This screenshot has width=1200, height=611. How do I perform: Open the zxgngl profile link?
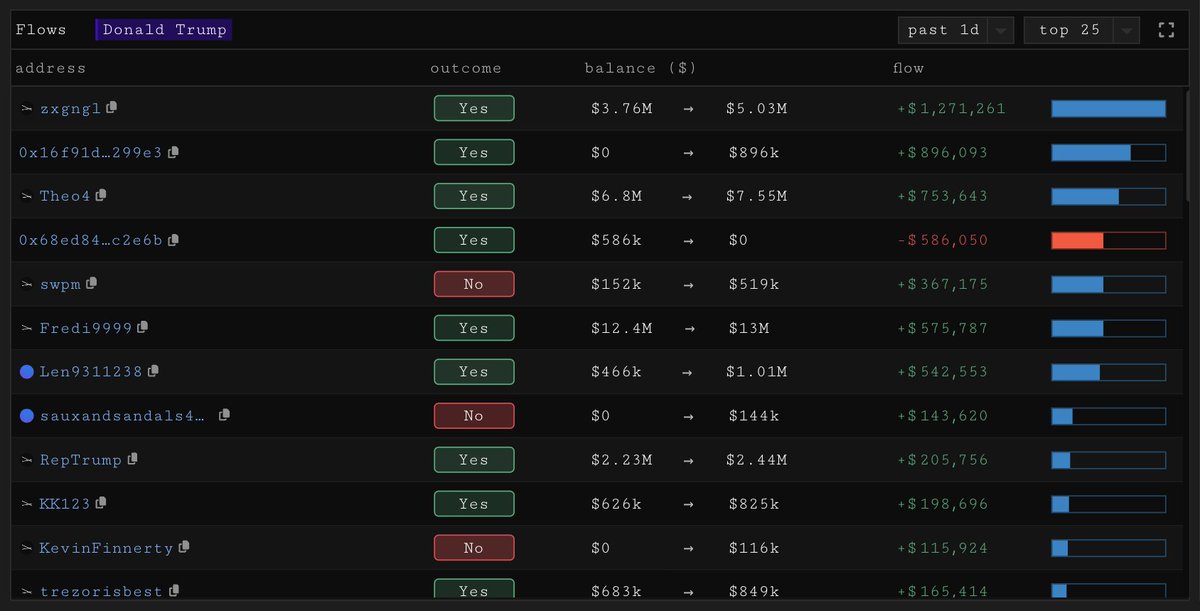pyautogui.click(x=70, y=109)
